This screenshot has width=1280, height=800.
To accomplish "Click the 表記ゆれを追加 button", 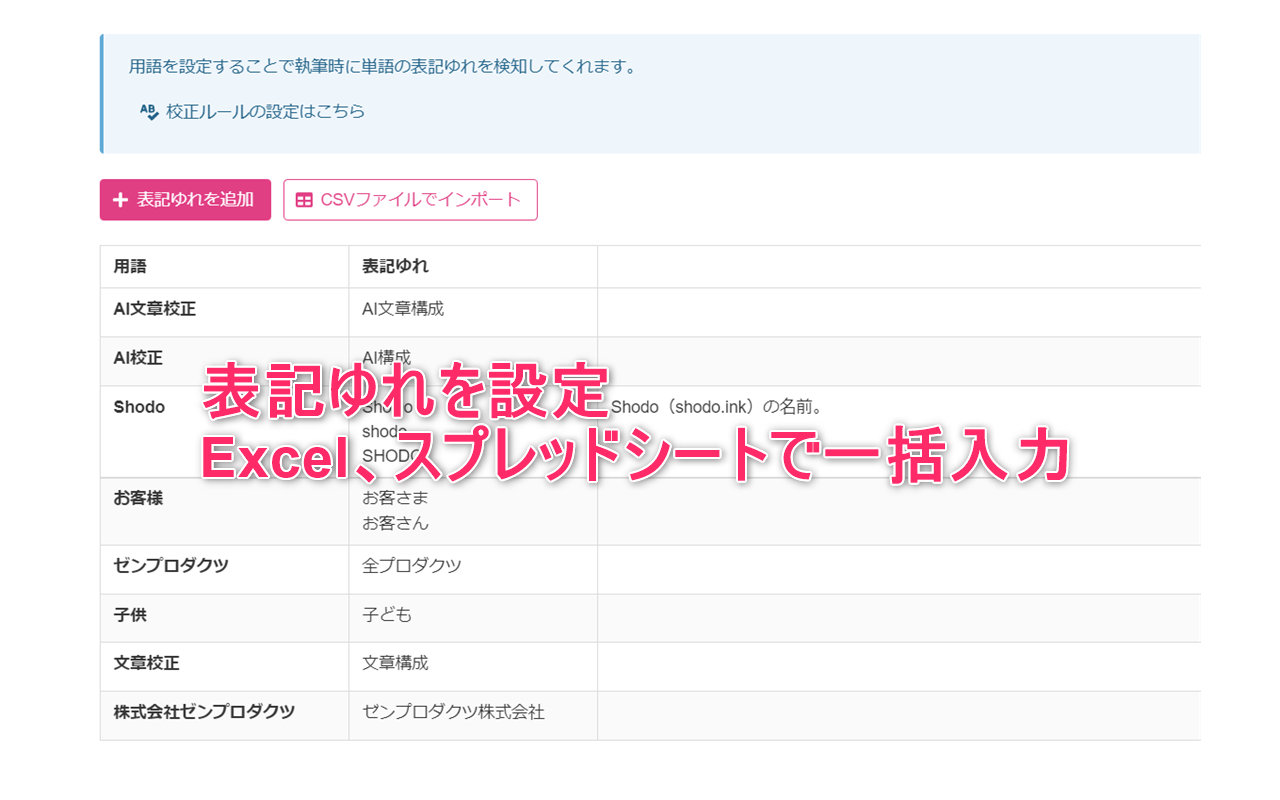I will [185, 200].
